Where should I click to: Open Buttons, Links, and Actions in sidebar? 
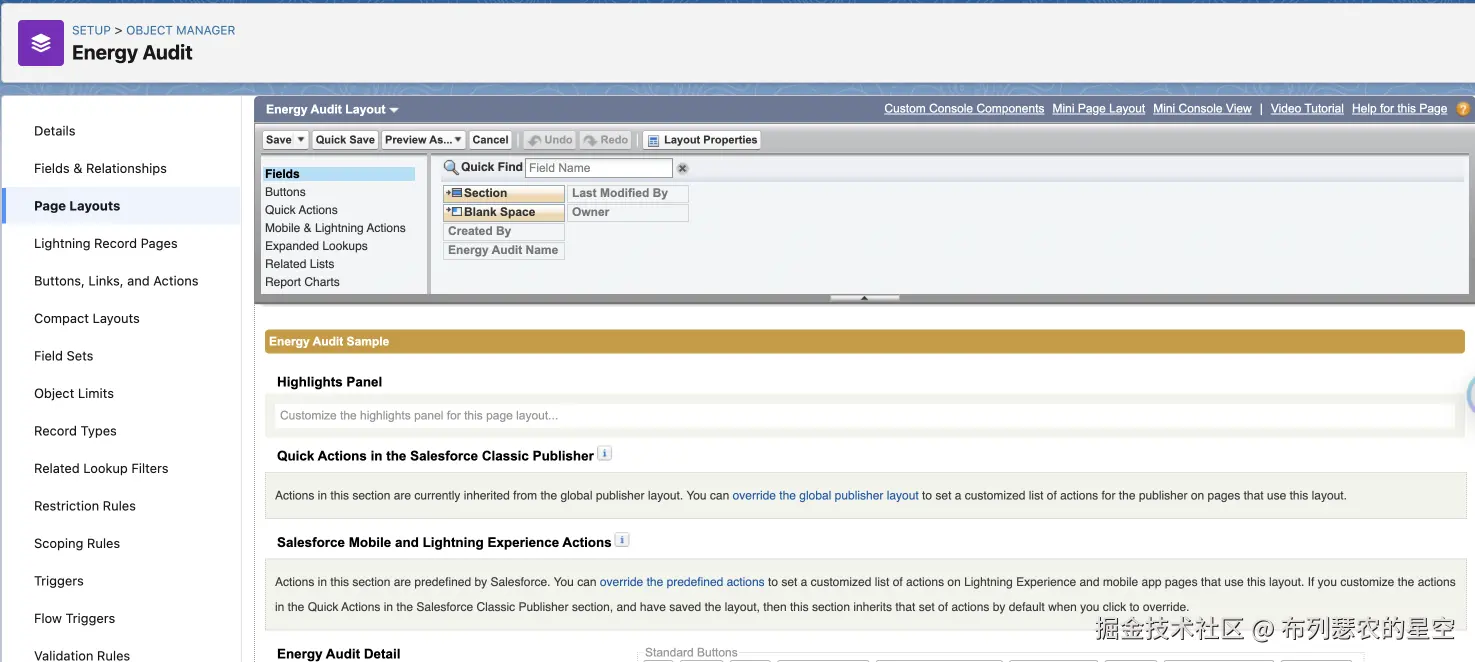point(116,281)
